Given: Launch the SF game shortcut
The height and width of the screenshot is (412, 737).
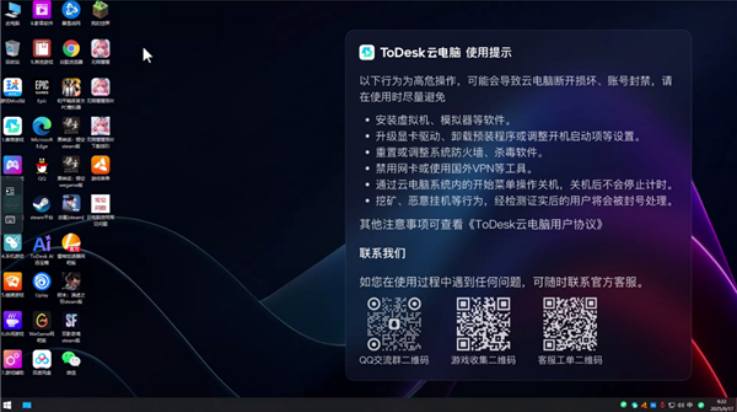Looking at the screenshot, I should [71, 321].
